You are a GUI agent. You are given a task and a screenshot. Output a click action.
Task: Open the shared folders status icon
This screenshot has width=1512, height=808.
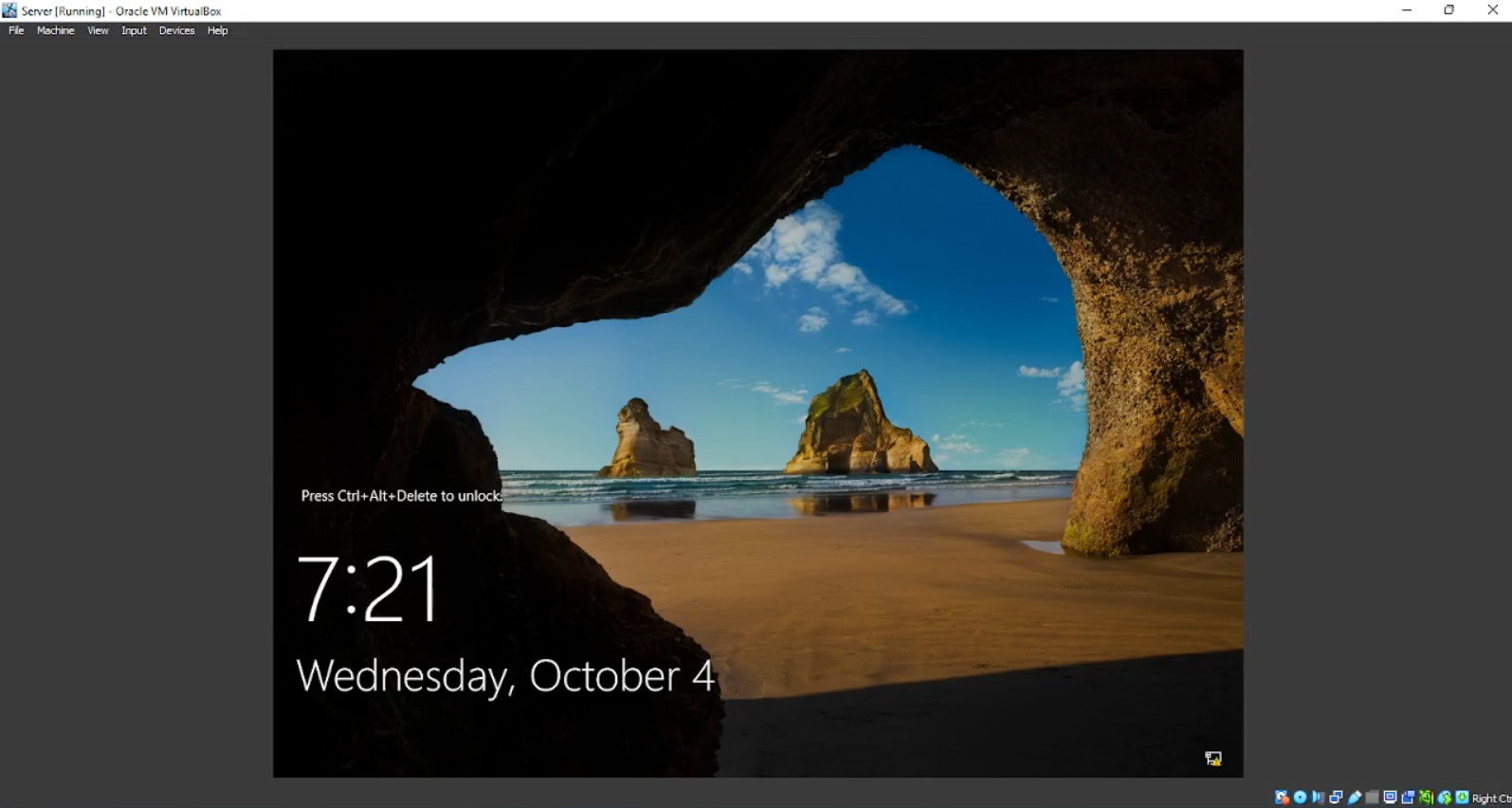point(1372,798)
